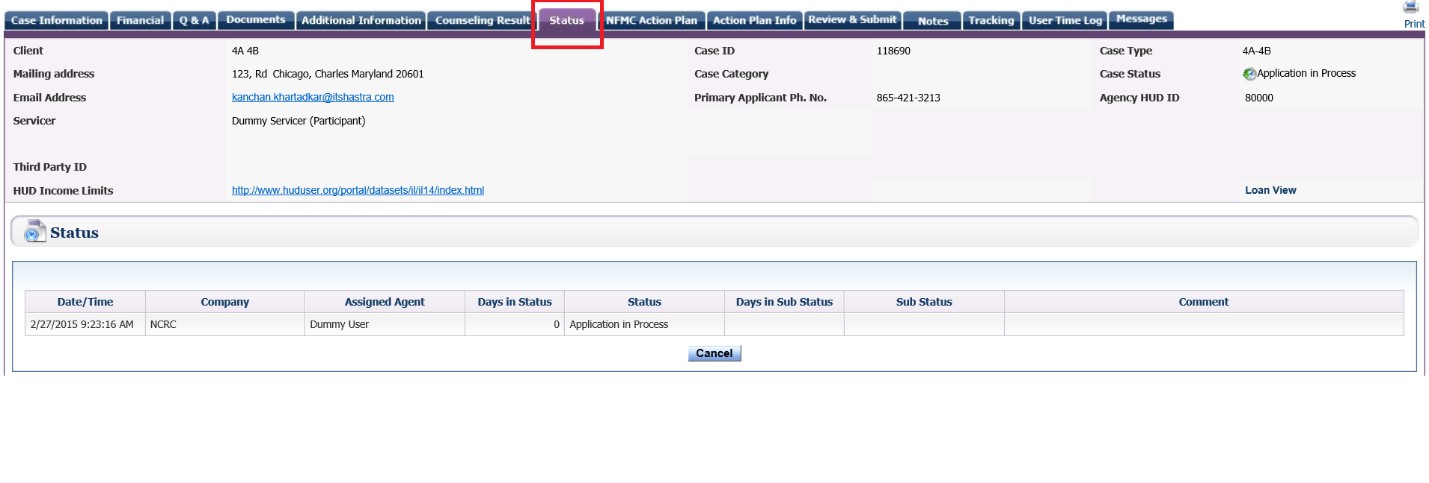Open the Review & Submit tab
Image resolution: width=1429 pixels, height=483 pixels.
[852, 20]
